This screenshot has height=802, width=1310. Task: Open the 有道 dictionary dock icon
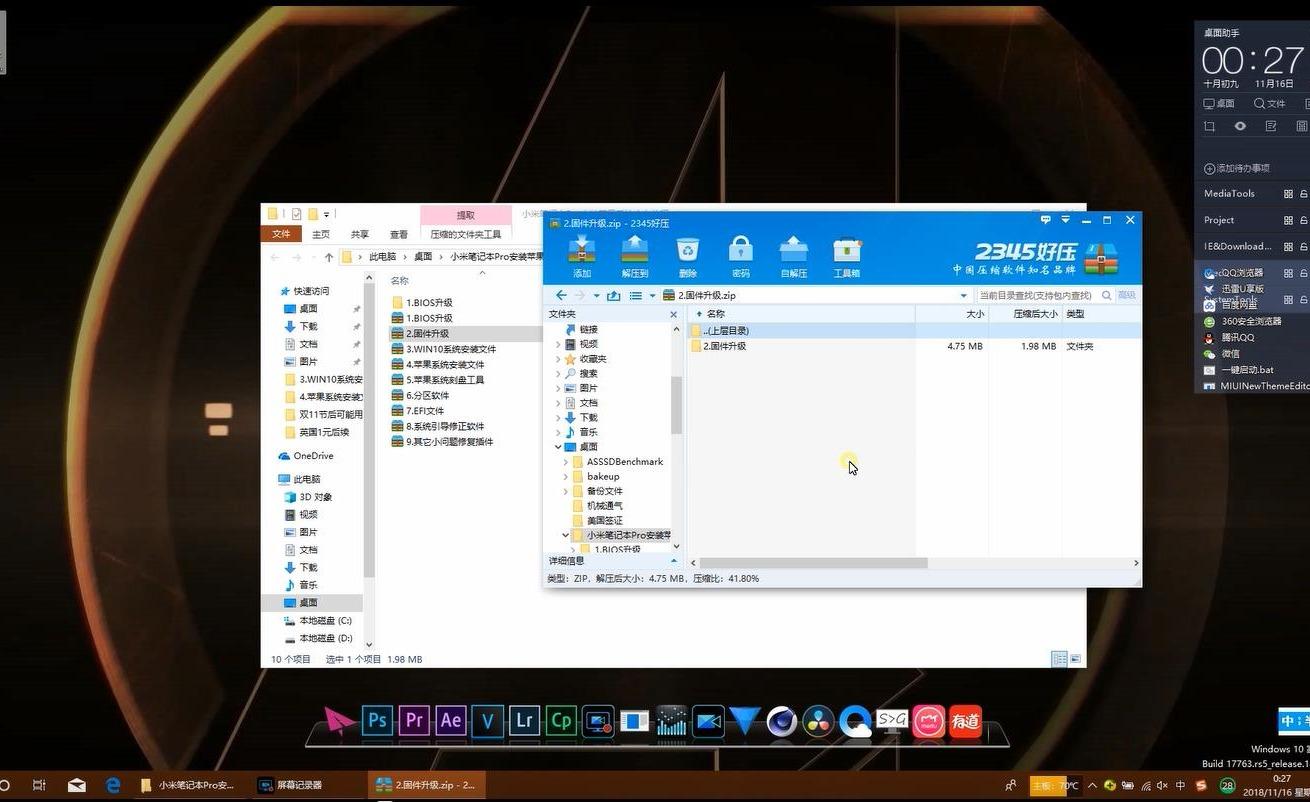click(x=965, y=721)
